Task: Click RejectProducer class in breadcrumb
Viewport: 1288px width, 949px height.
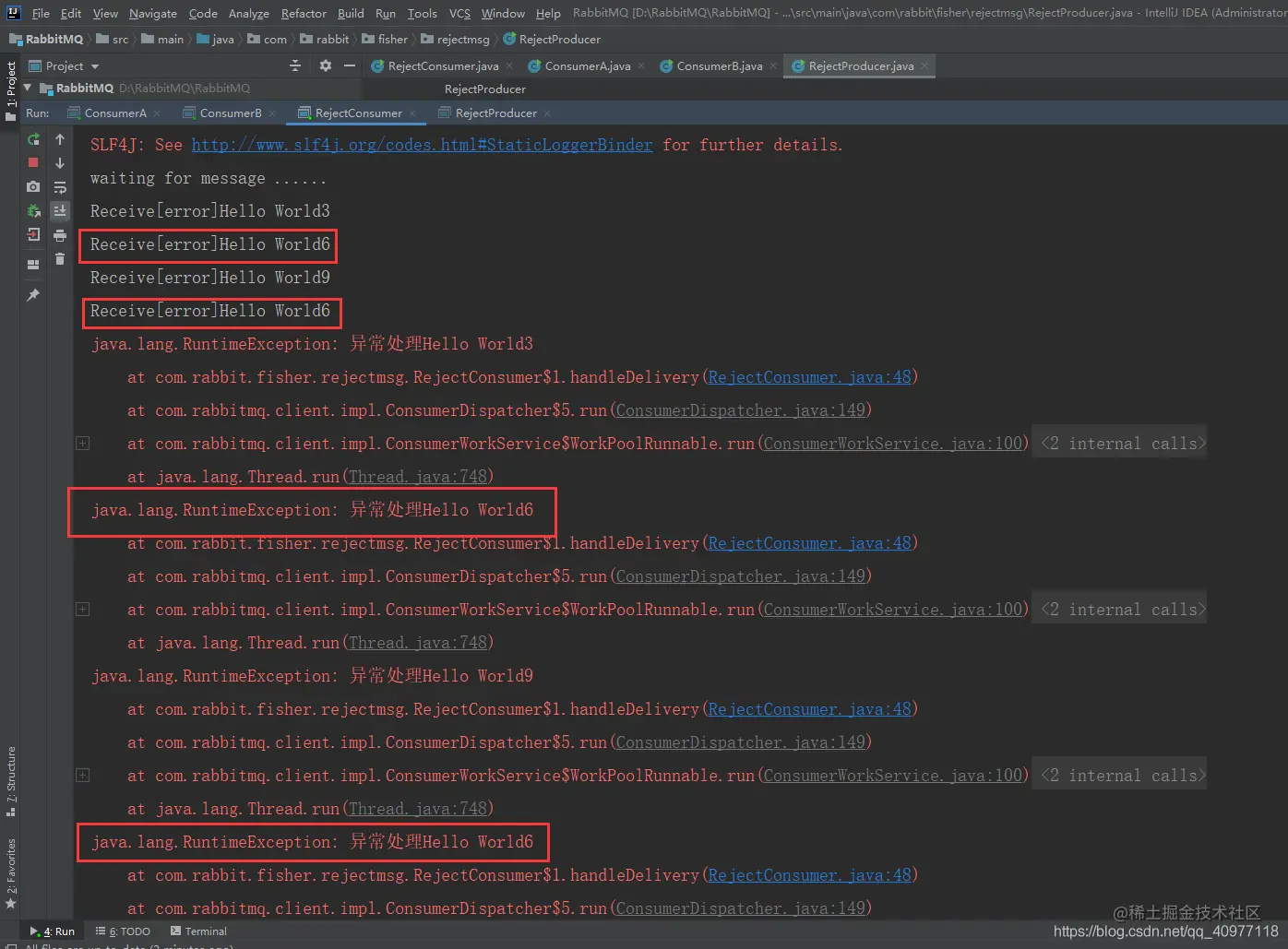Action: (x=552, y=39)
